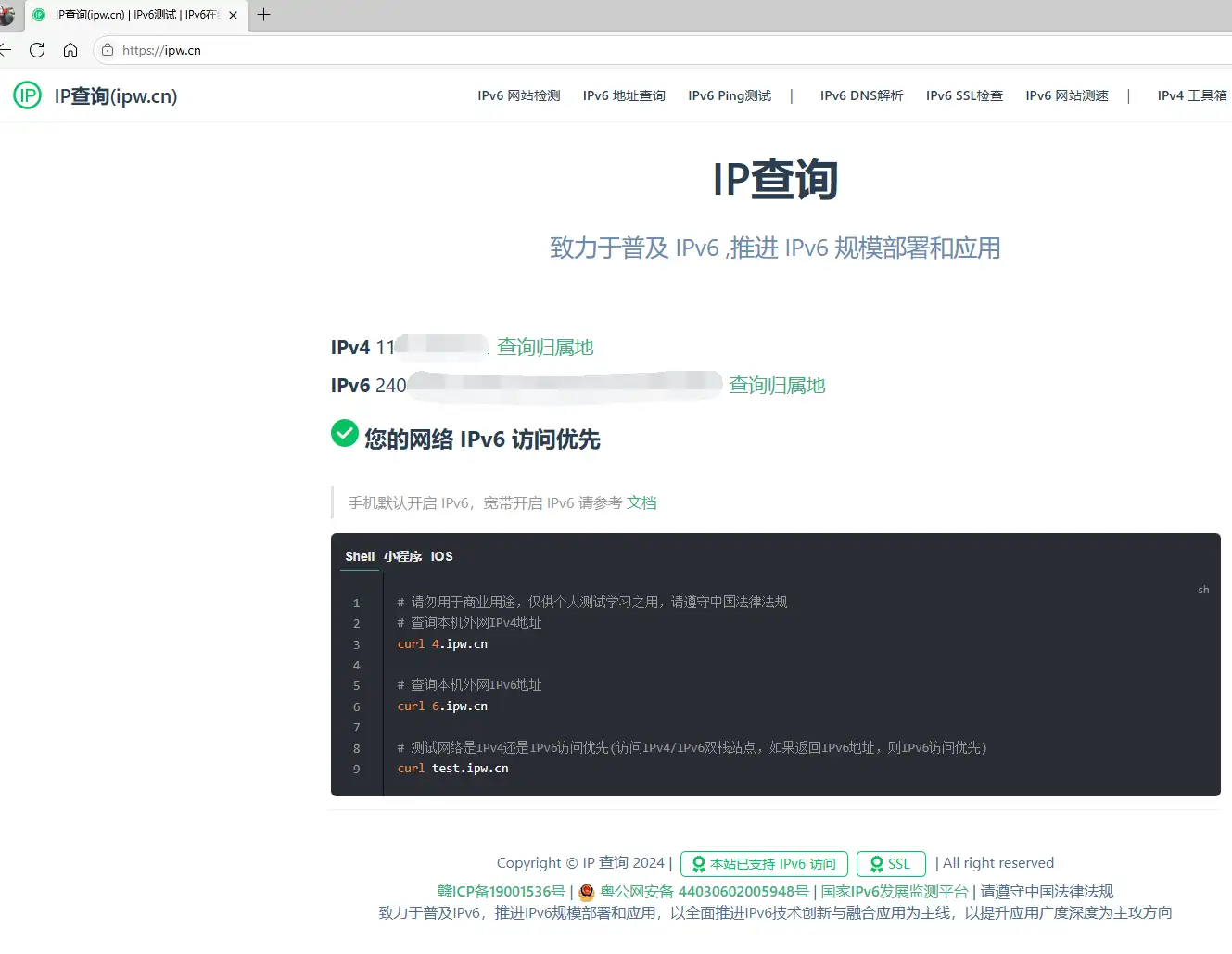Reload the current page
The width and height of the screenshot is (1232, 954).
click(37, 50)
